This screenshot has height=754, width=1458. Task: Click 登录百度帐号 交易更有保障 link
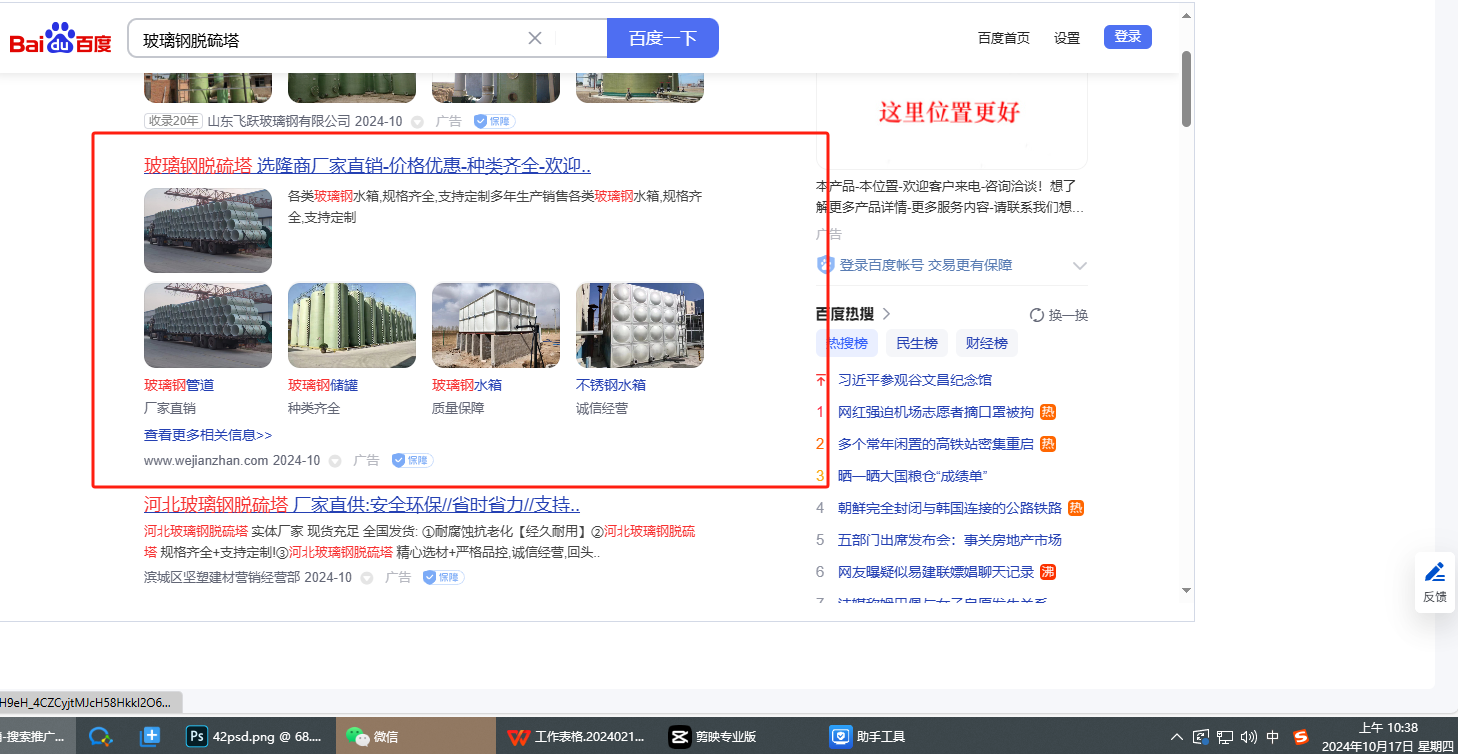[x=926, y=266]
